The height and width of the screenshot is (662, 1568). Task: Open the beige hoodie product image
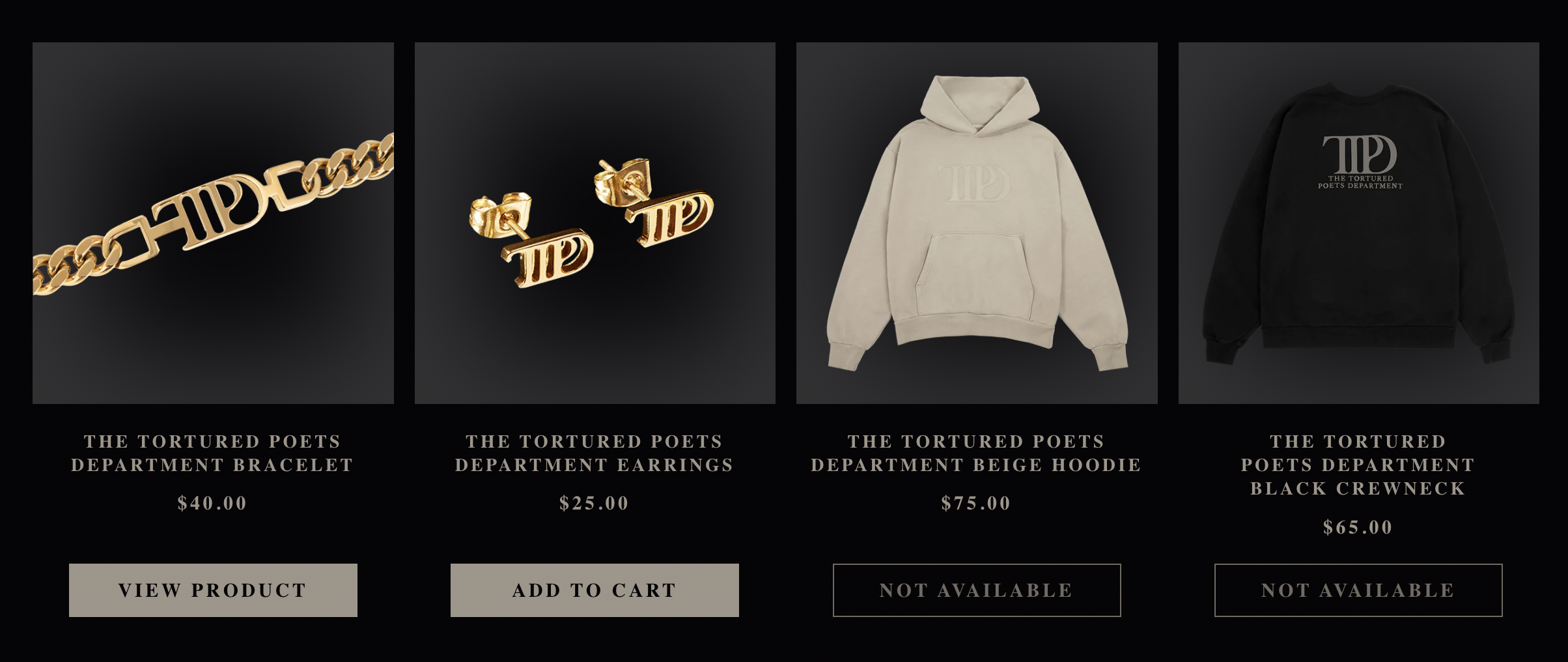977,223
